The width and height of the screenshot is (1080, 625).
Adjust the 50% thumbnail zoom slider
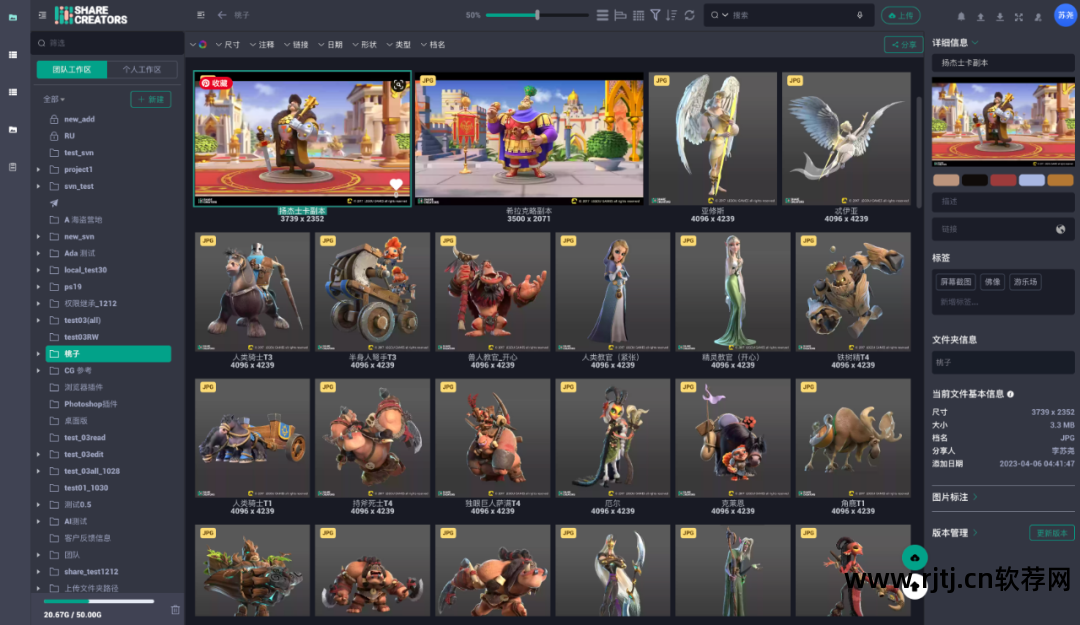537,15
